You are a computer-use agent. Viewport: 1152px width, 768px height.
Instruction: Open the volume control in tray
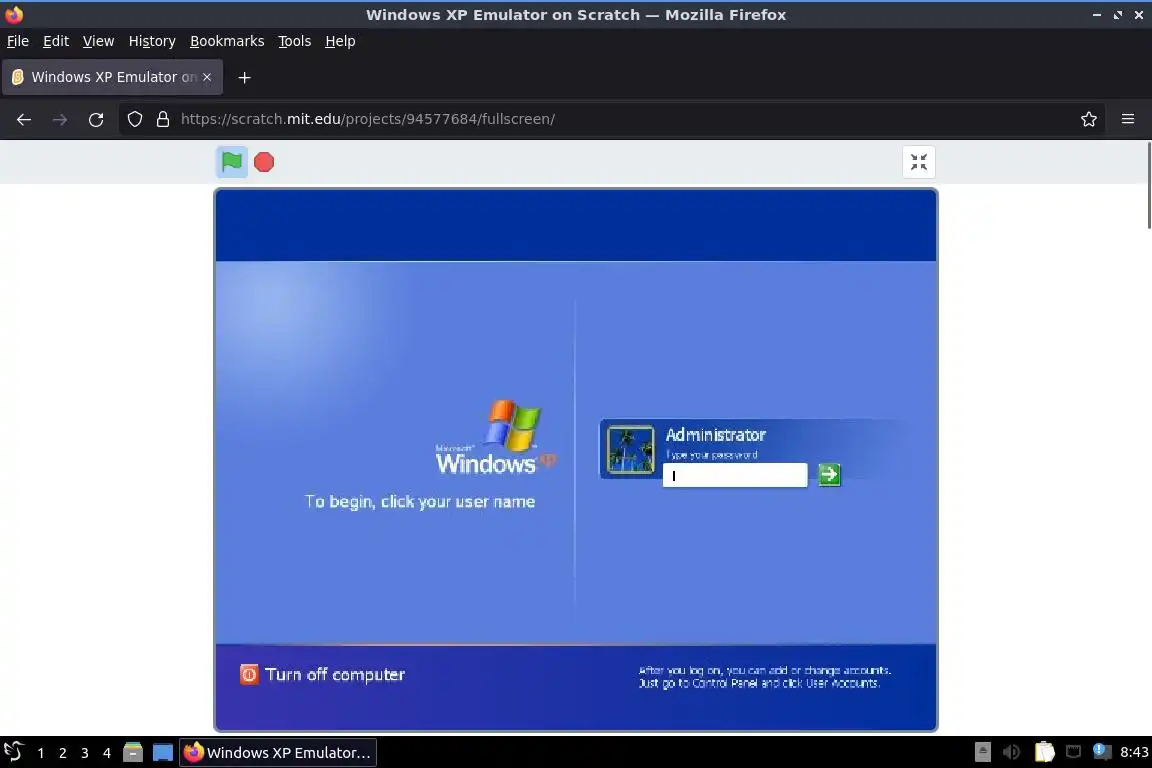[x=1012, y=752]
